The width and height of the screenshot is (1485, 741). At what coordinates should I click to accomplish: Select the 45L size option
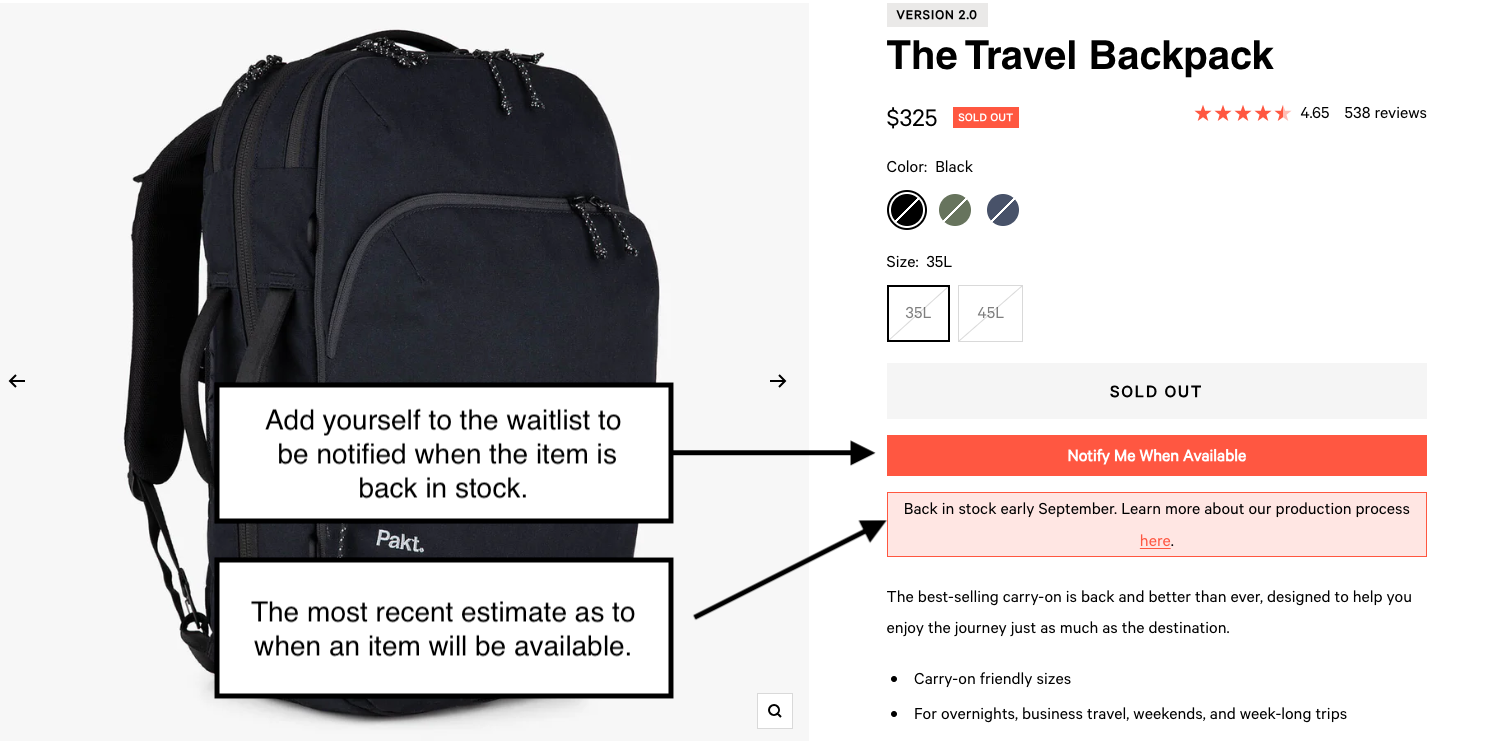point(990,313)
